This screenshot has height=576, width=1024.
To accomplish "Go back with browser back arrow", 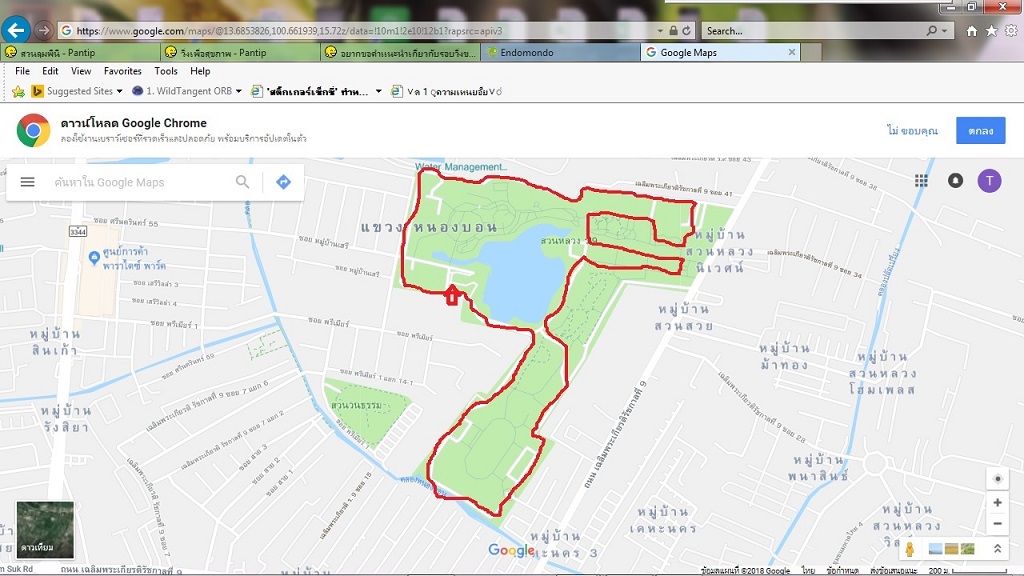I will (x=16, y=30).
